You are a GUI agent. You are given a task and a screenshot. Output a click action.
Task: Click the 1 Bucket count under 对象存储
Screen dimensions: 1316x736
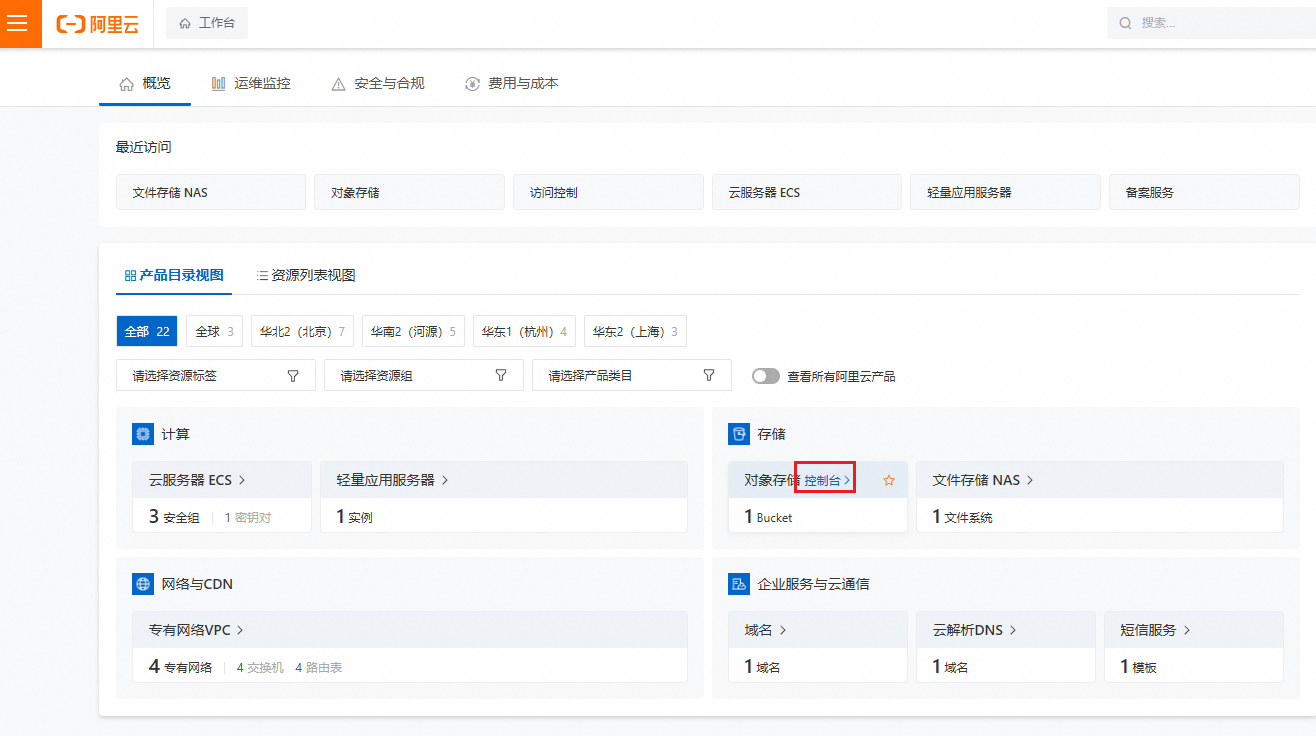(768, 517)
